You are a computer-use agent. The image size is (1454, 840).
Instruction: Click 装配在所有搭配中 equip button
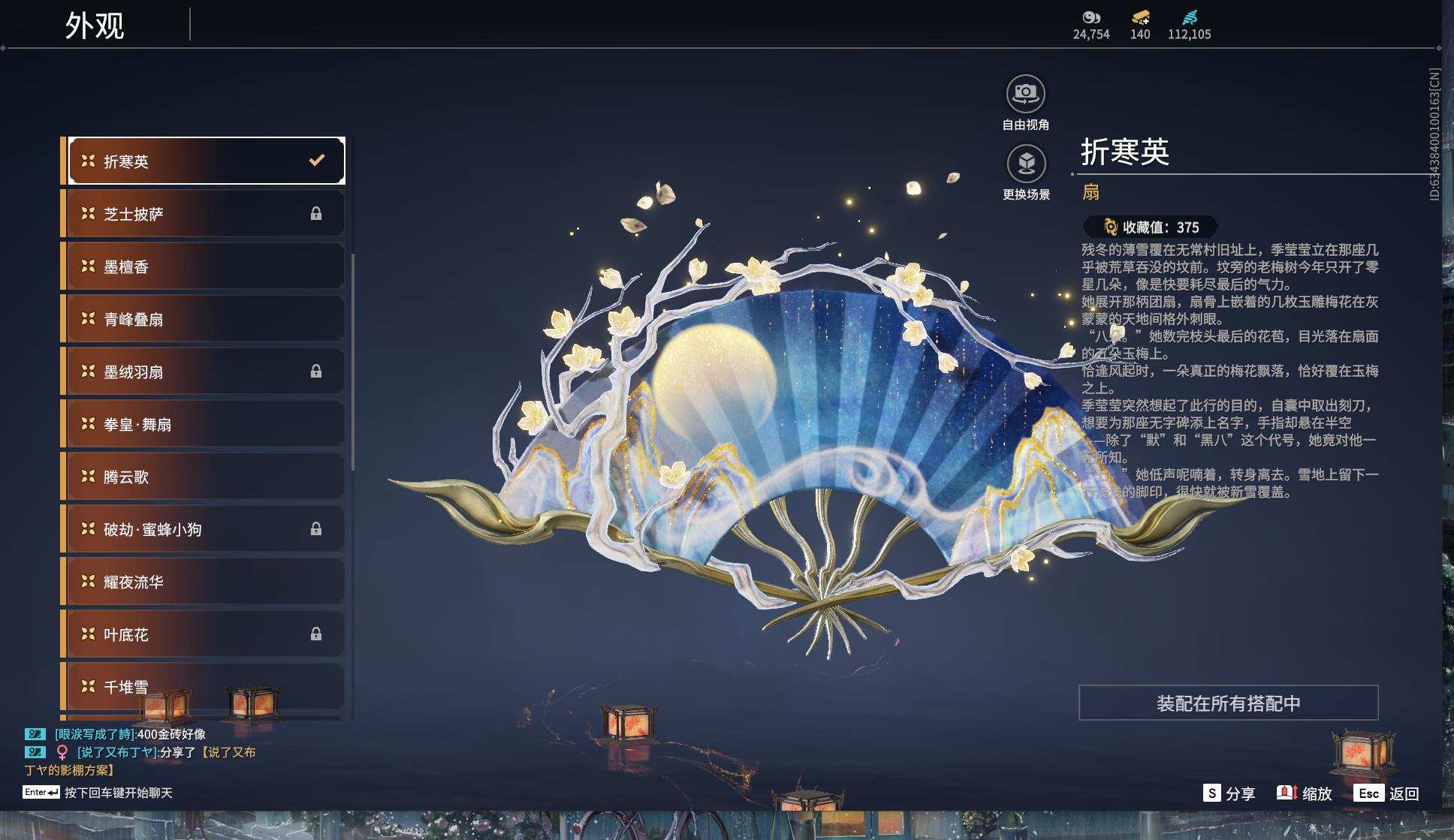click(1228, 703)
